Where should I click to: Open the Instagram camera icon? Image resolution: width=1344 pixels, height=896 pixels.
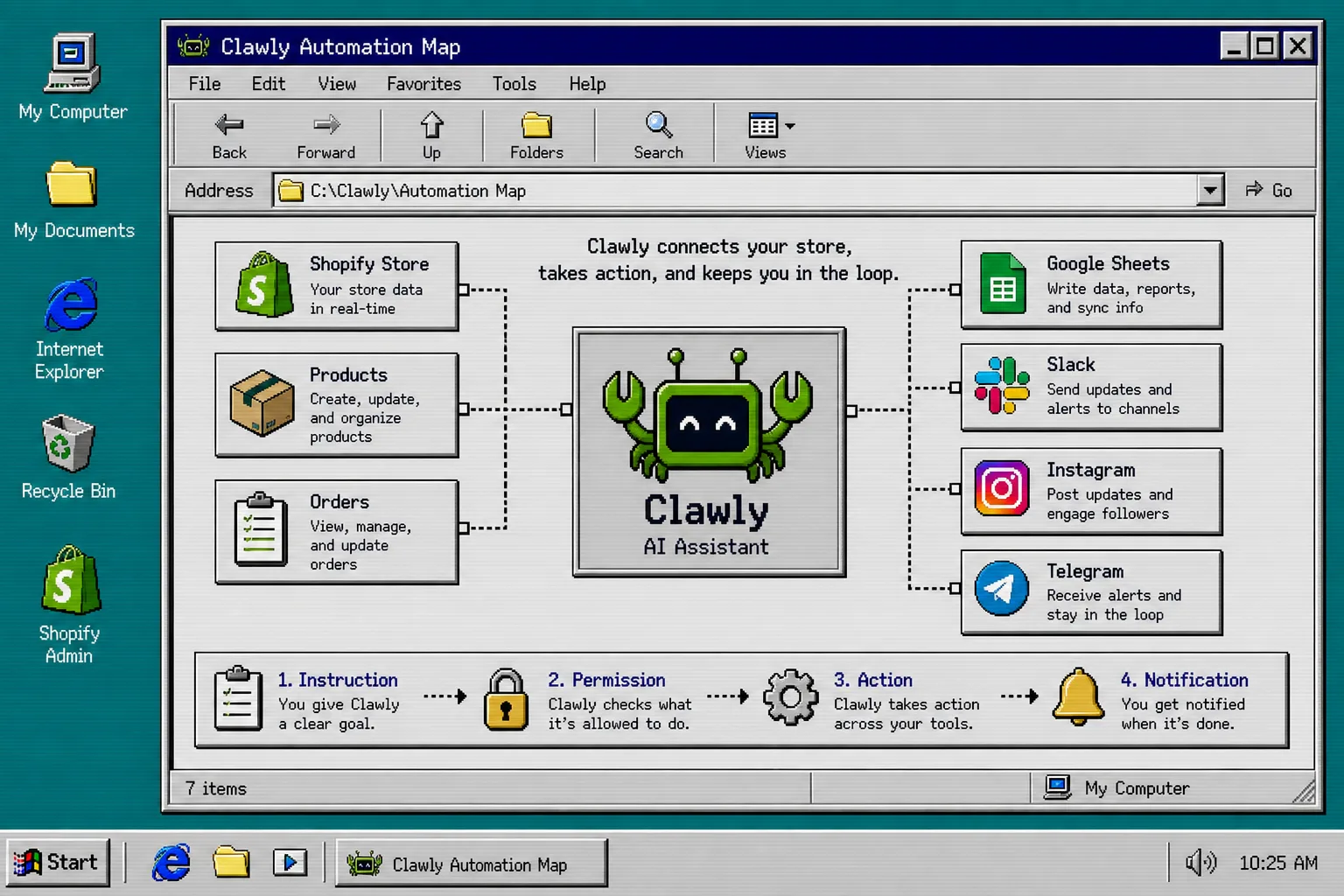point(1002,488)
